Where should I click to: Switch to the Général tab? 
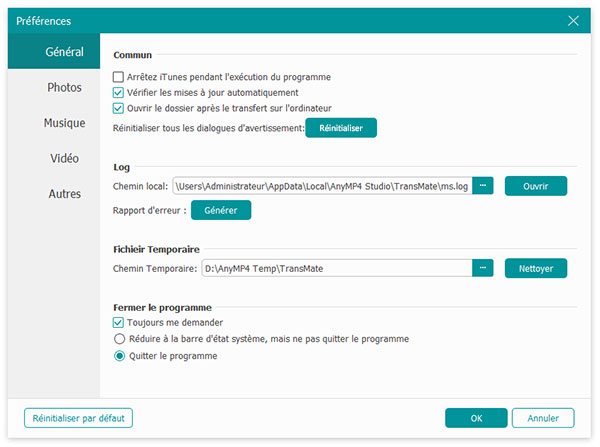click(x=64, y=52)
